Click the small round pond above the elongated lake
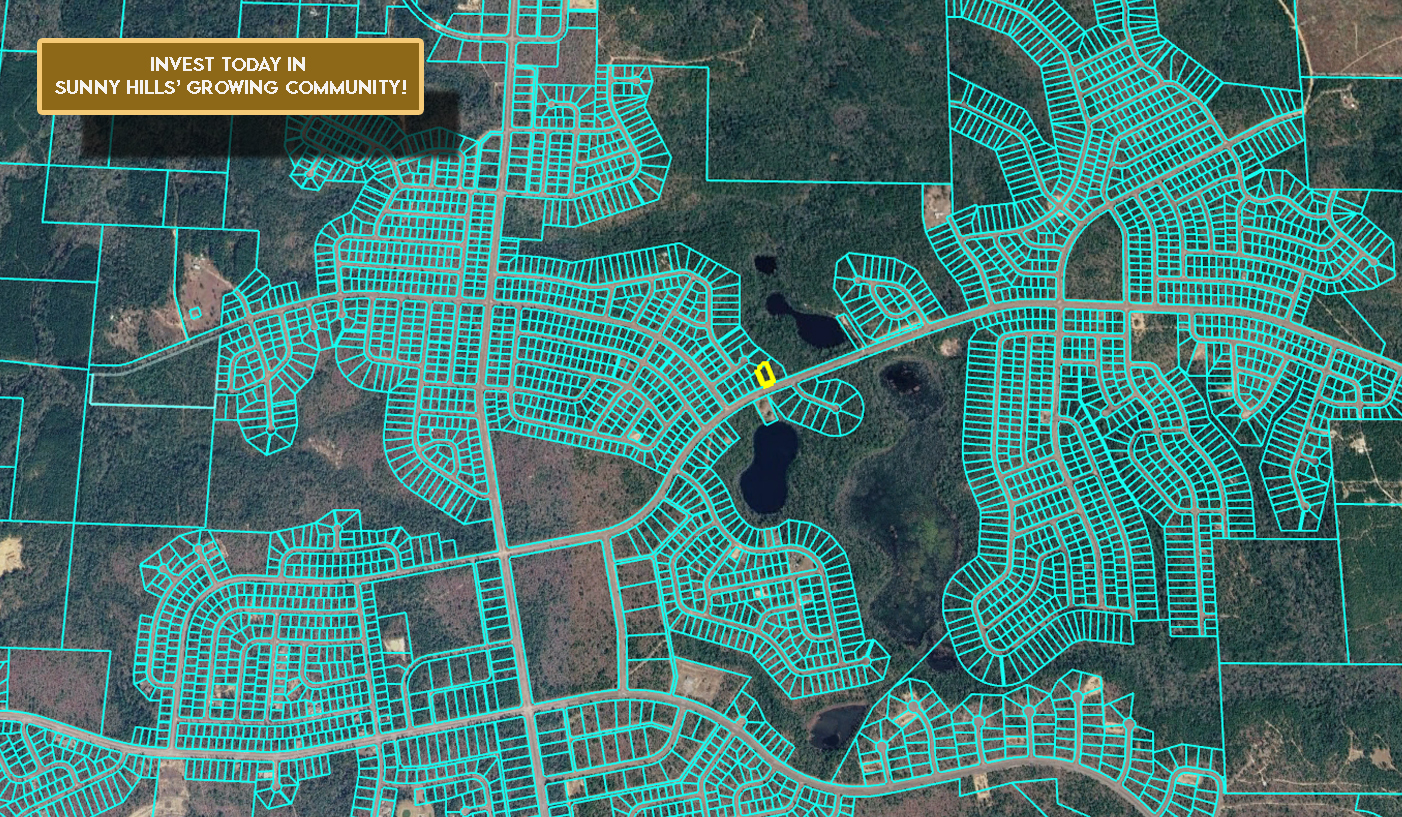Image resolution: width=1402 pixels, height=817 pixels. [765, 265]
